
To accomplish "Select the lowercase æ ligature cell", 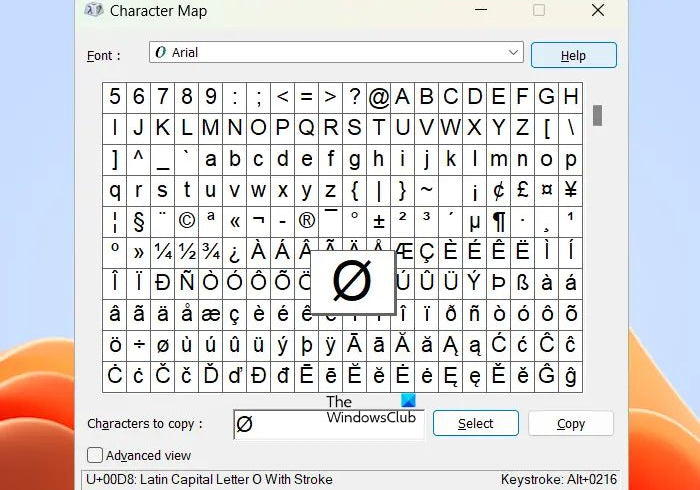I will (211, 315).
